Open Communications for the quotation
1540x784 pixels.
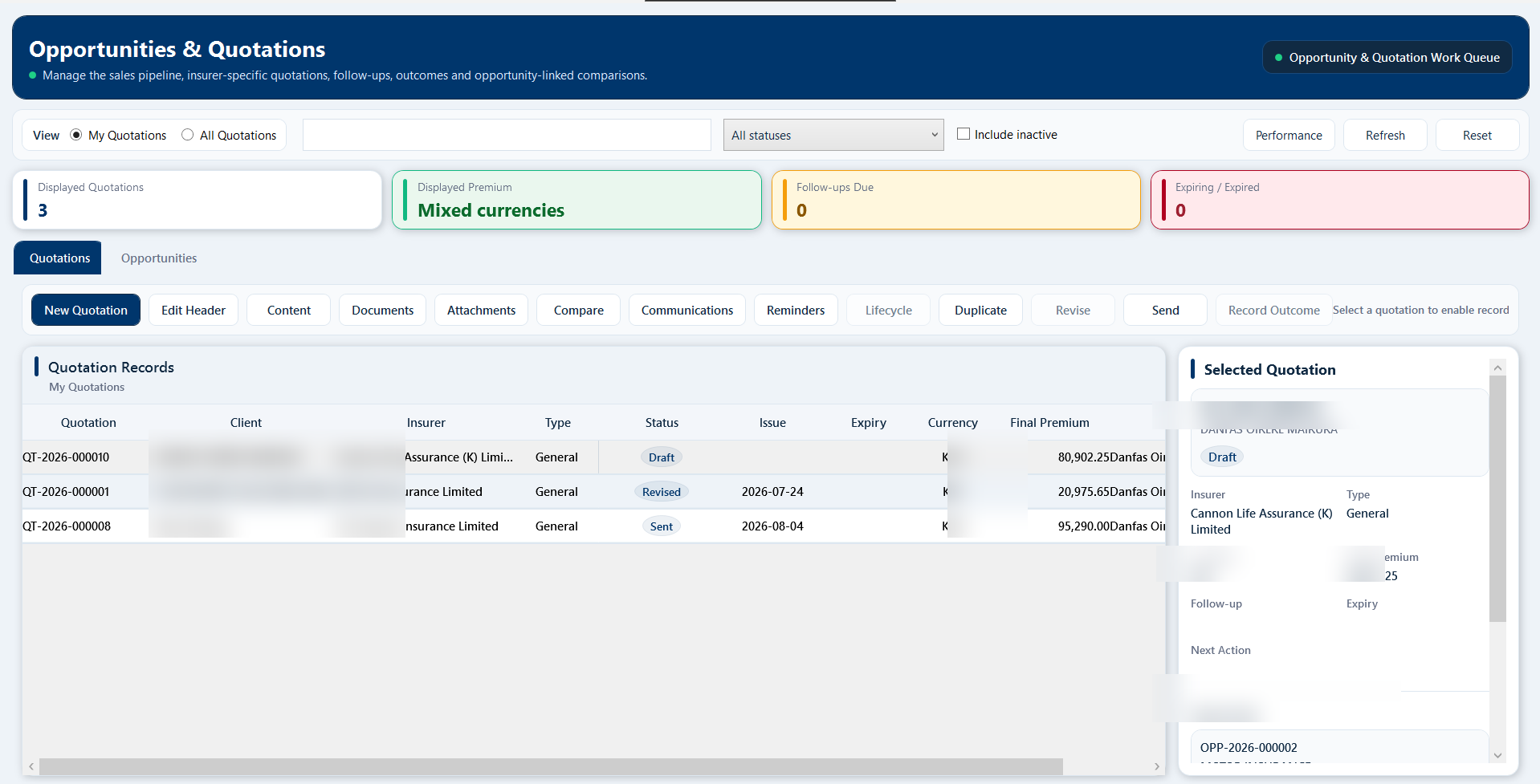pyautogui.click(x=687, y=310)
